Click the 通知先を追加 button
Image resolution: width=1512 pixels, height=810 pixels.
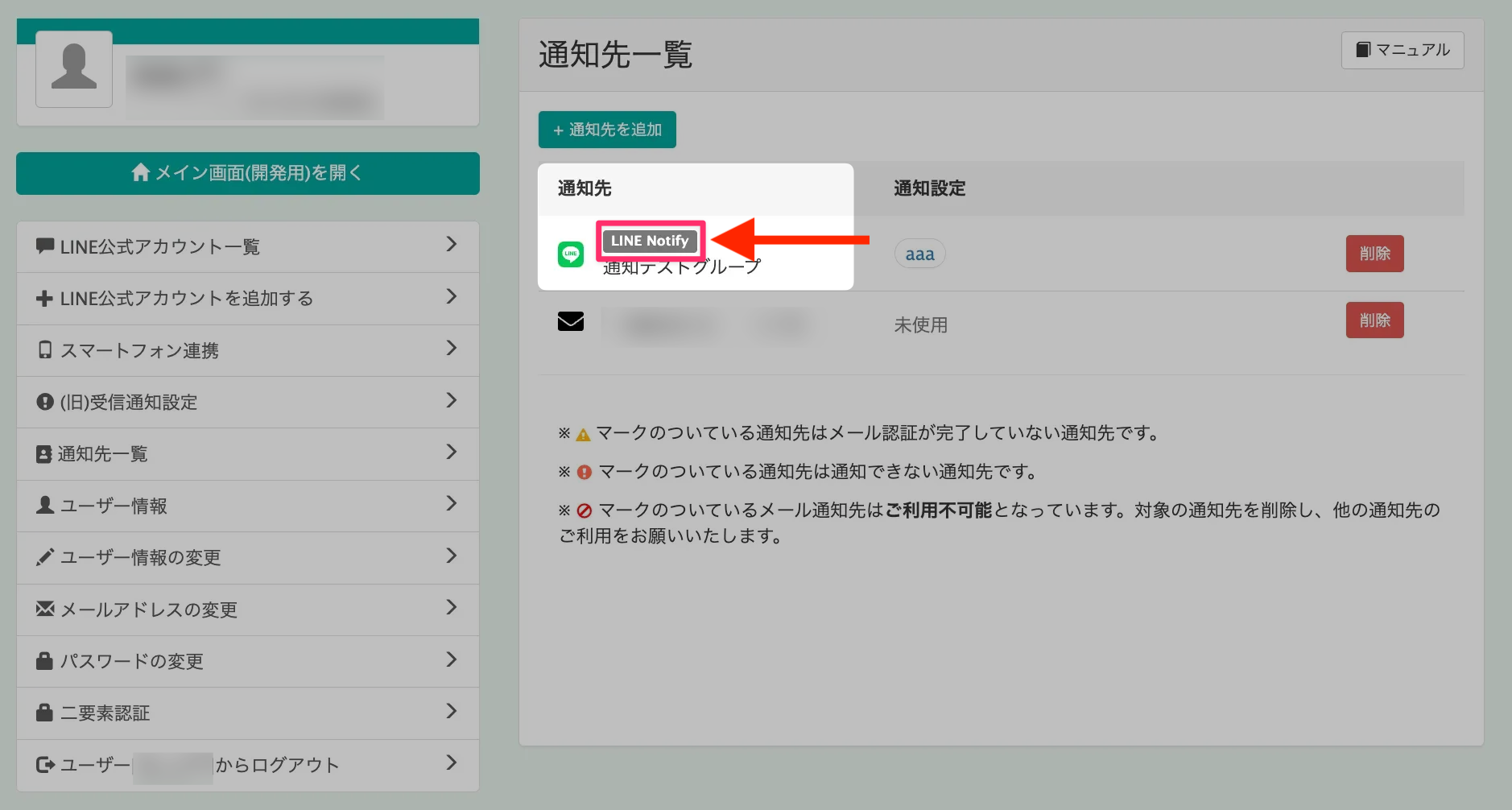coord(606,129)
